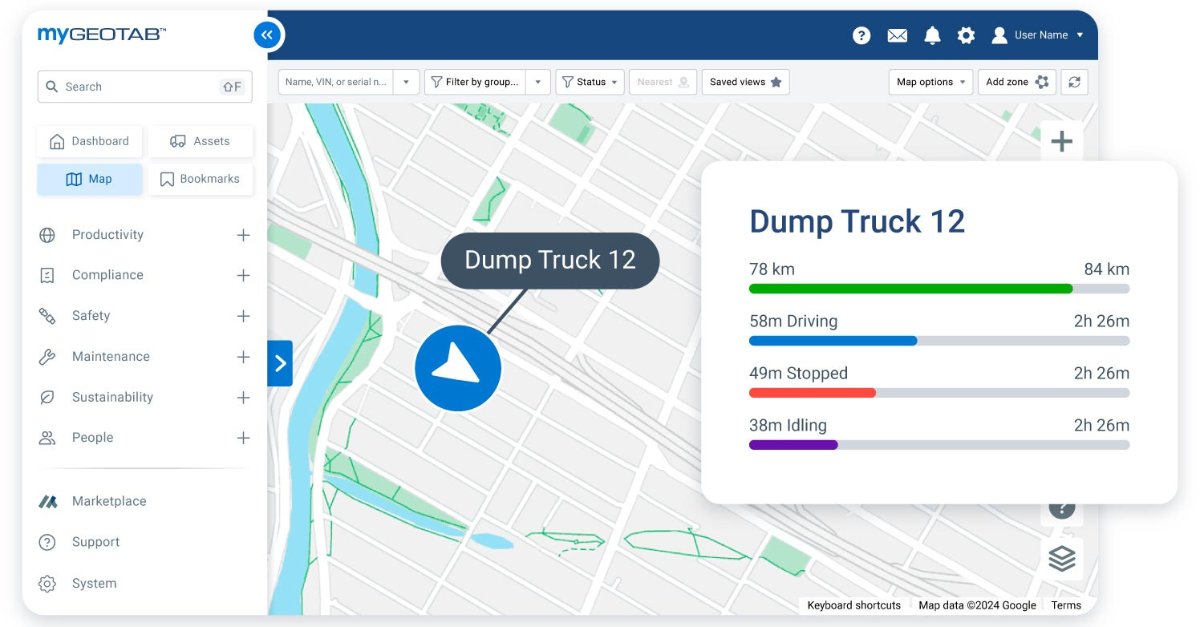Click the red Stopped progress bar
Image resolution: width=1200 pixels, height=627 pixels.
tap(939, 393)
